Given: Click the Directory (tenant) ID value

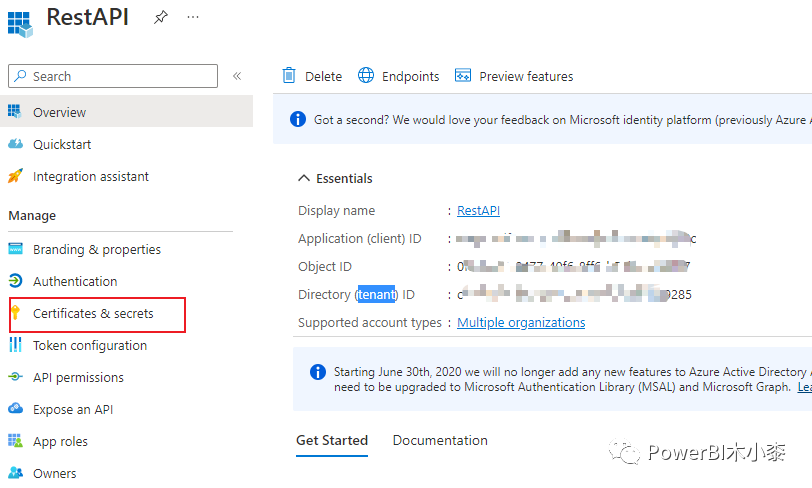Looking at the screenshot, I should pos(574,294).
